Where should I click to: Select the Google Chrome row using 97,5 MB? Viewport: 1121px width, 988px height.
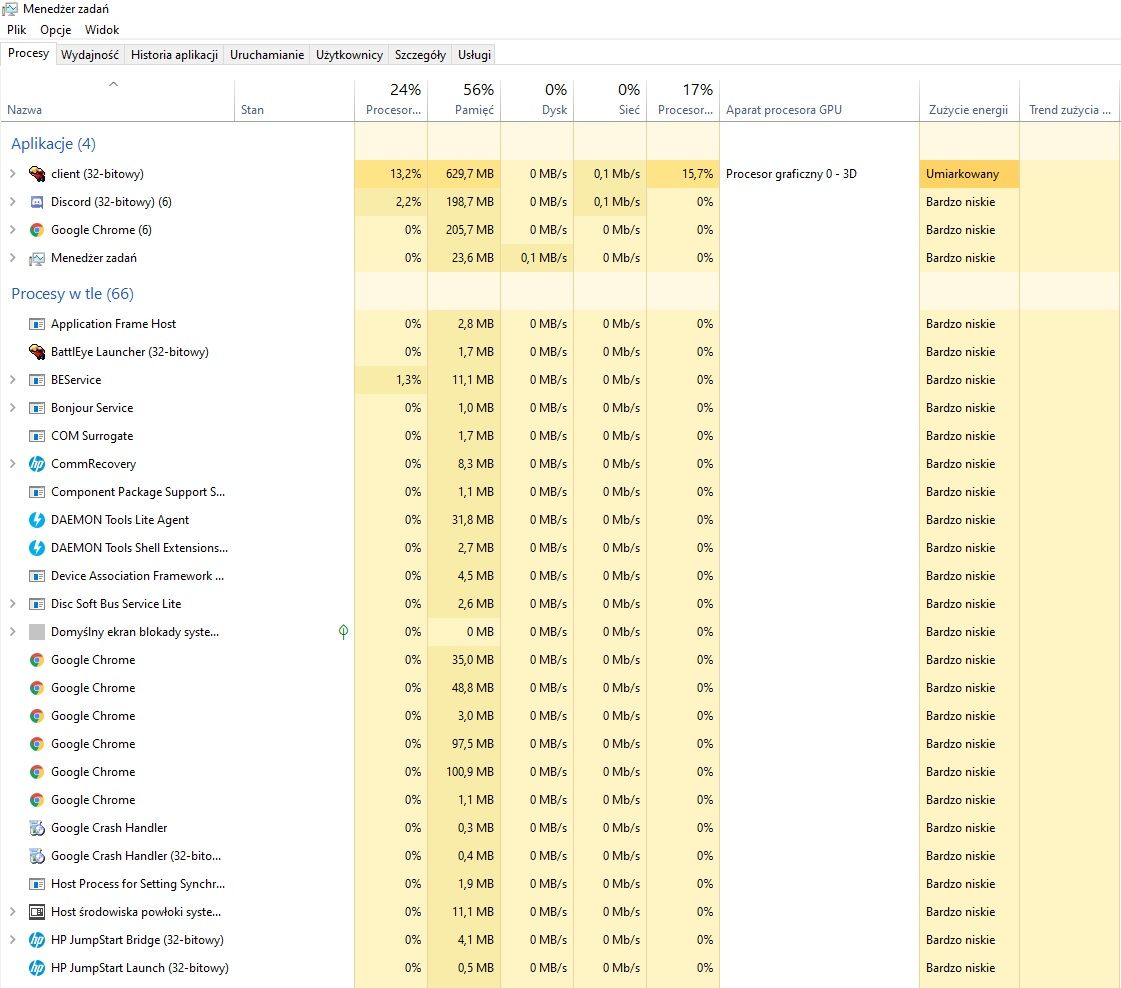[x=560, y=744]
